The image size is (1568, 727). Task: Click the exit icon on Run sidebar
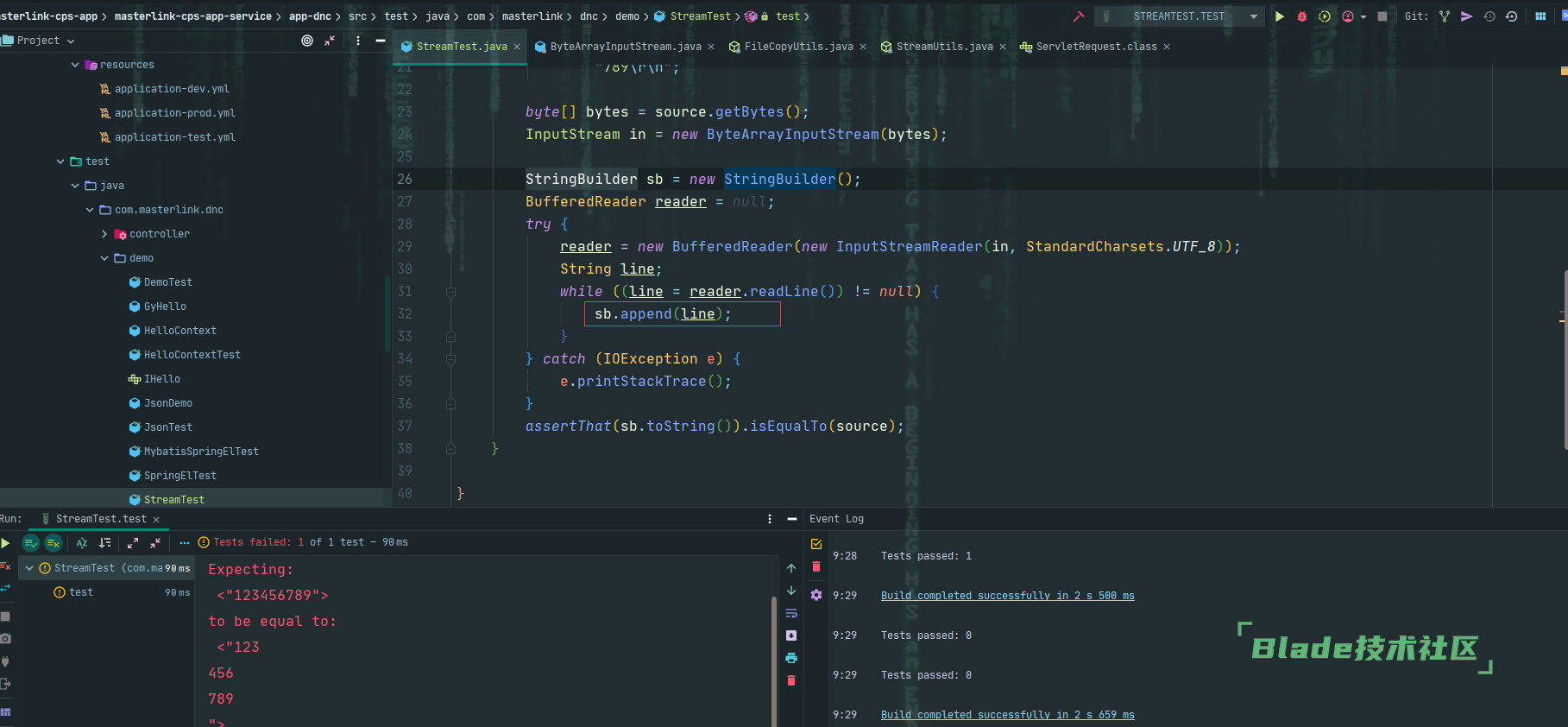point(5,684)
